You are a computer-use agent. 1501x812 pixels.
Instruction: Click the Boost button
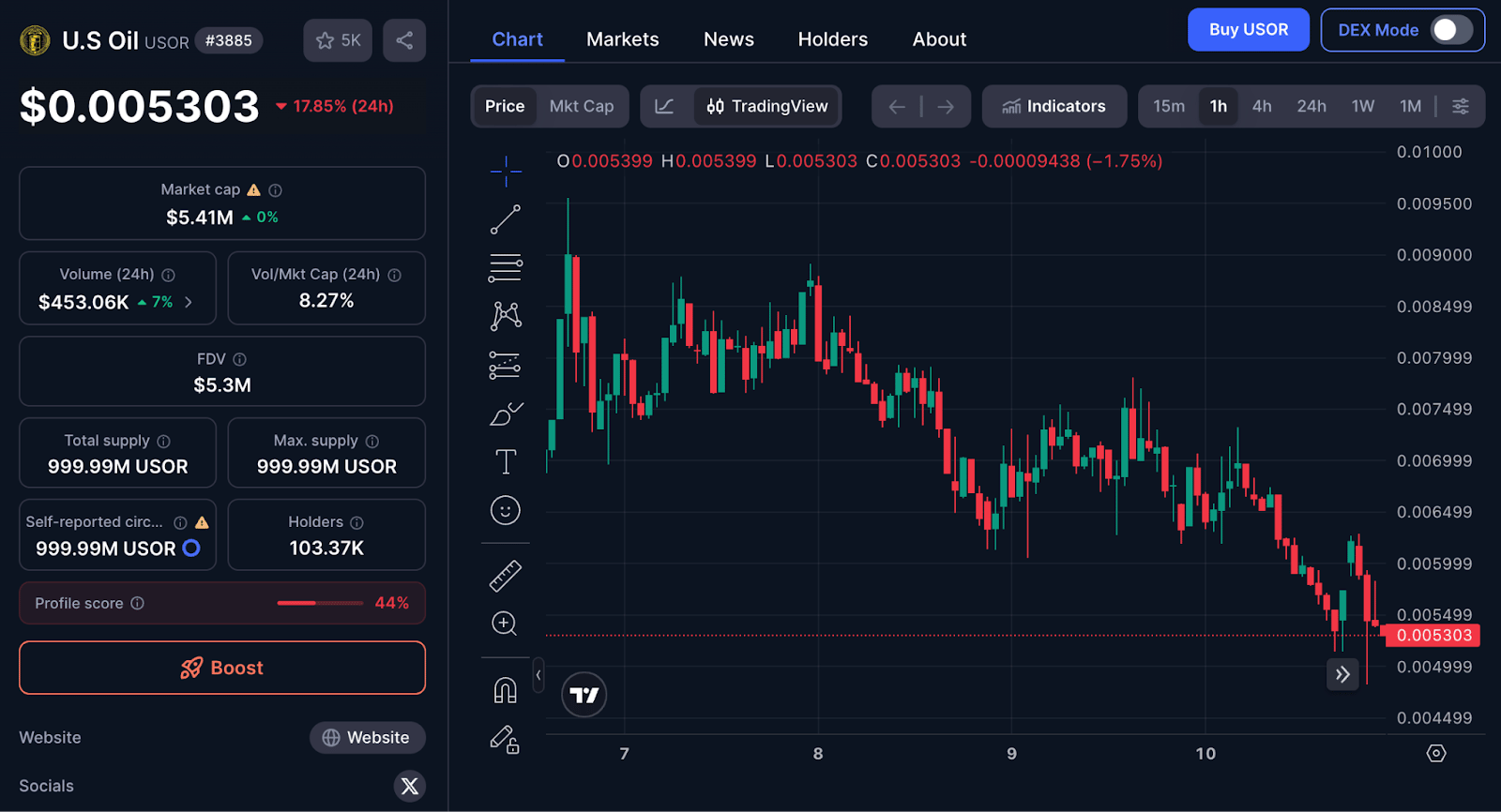(222, 668)
